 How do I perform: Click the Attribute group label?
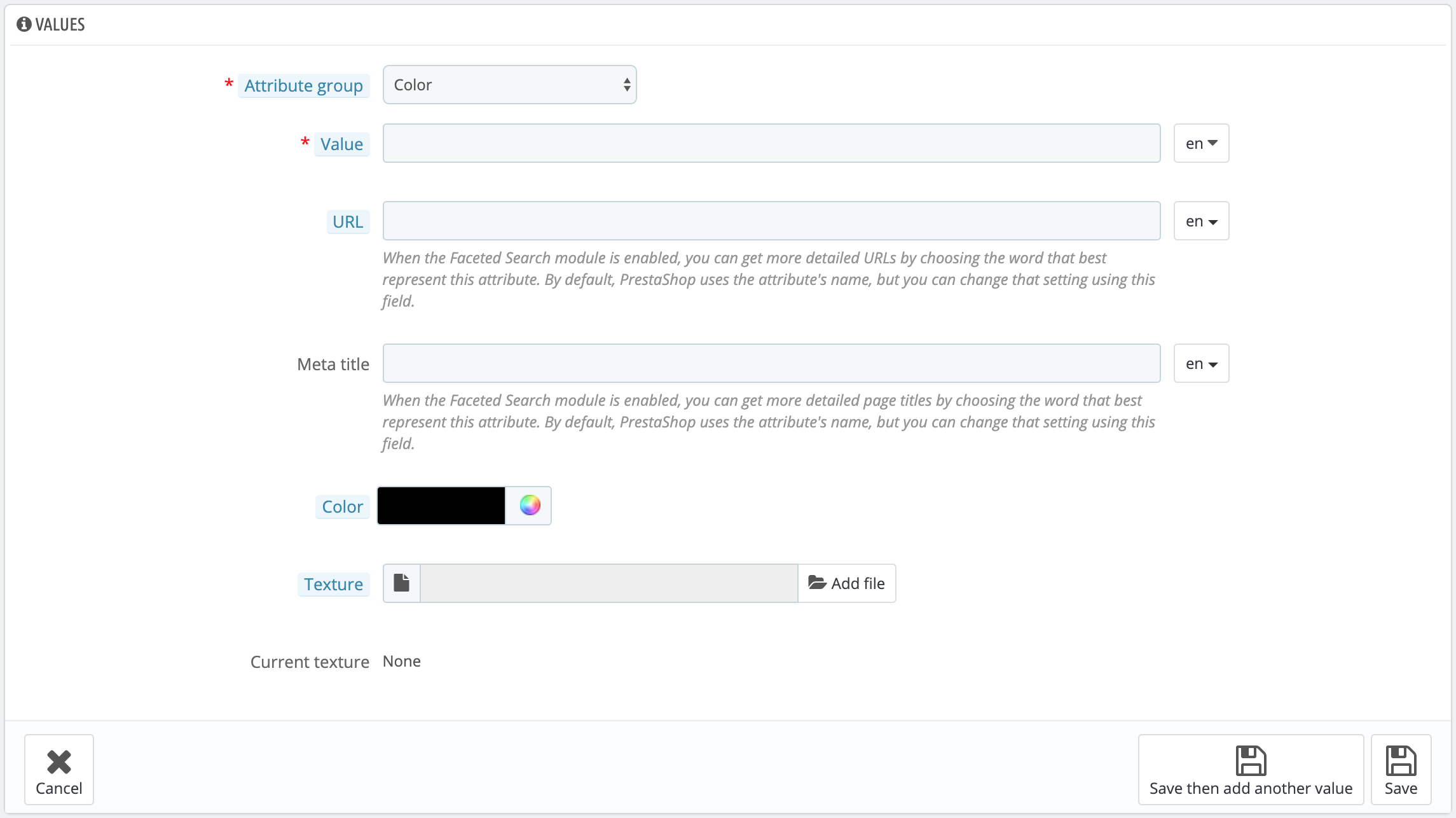[303, 86]
